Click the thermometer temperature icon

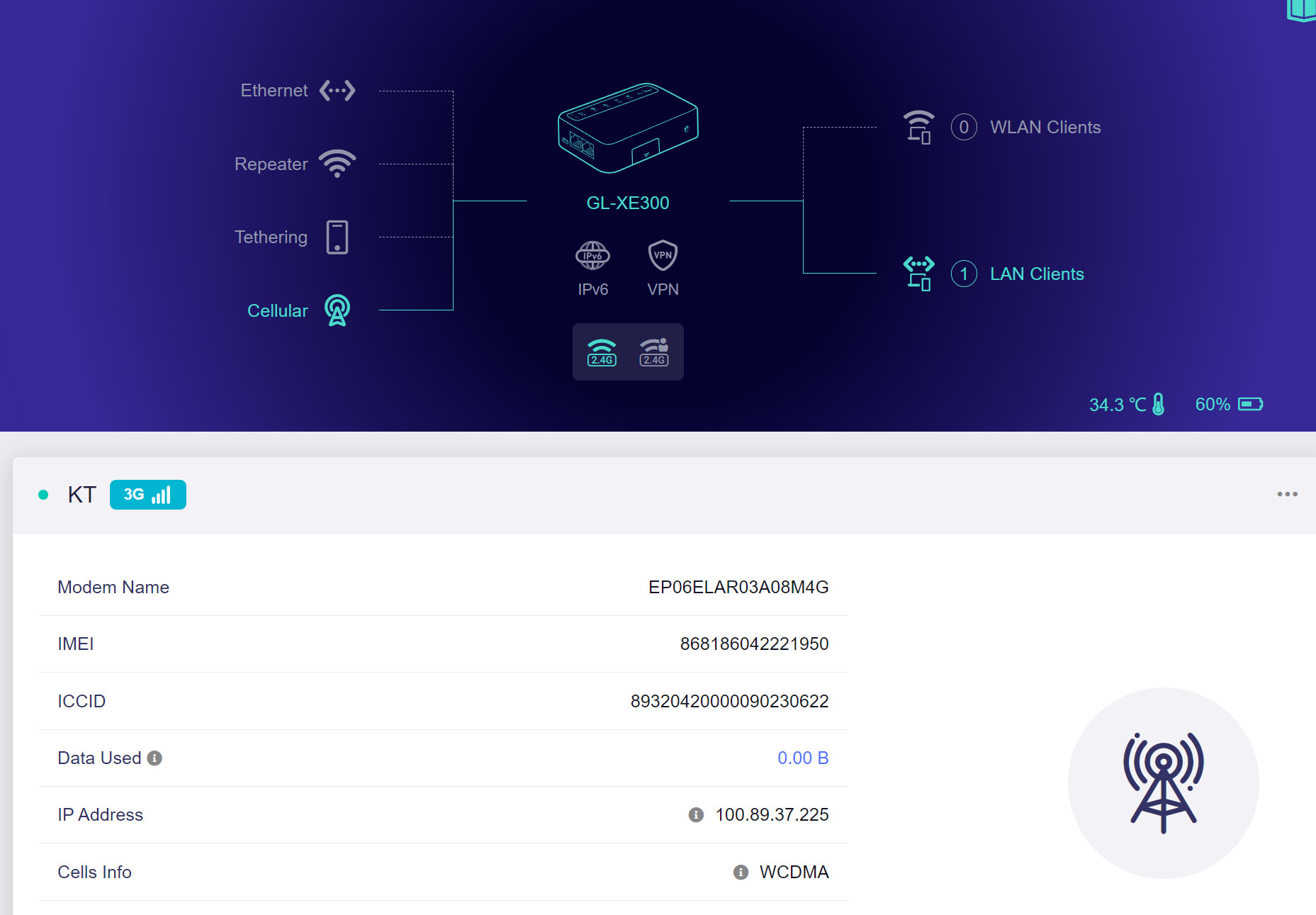point(1159,404)
